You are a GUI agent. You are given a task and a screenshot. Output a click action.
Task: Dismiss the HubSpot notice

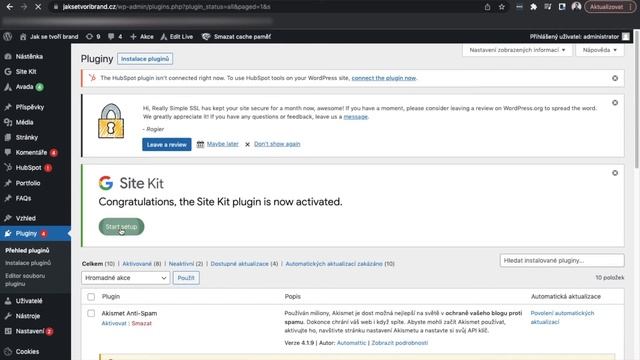pyautogui.click(x=615, y=78)
